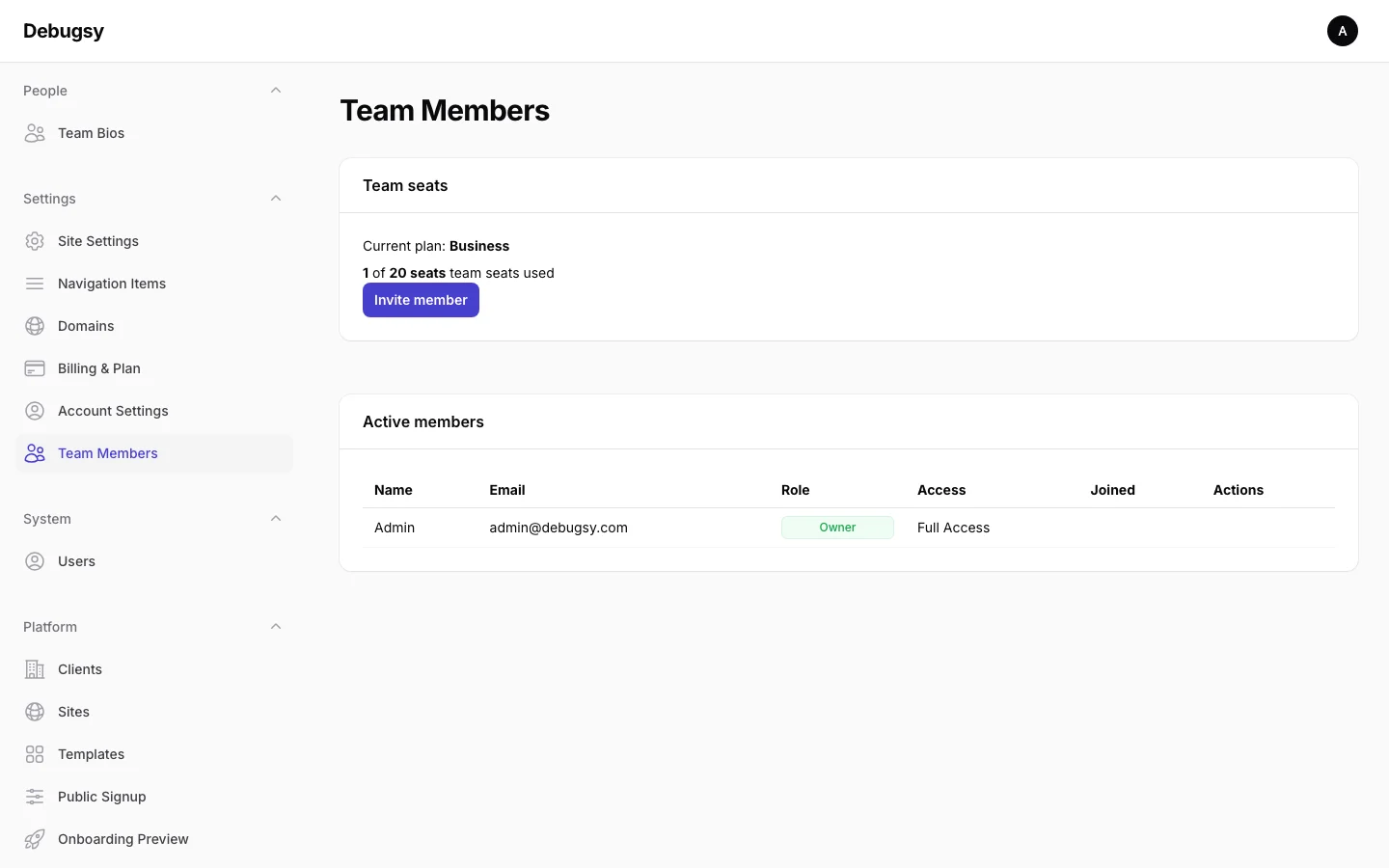The image size is (1389, 868).
Task: Click the Billing & Plan card icon
Action: pos(35,368)
